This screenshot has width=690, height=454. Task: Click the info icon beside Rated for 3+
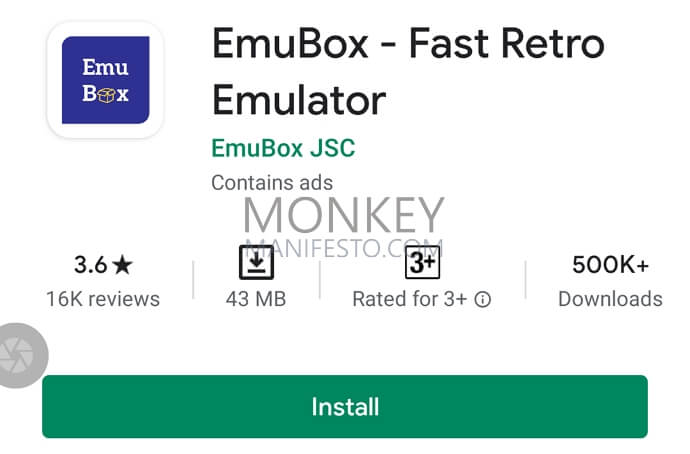coord(483,300)
